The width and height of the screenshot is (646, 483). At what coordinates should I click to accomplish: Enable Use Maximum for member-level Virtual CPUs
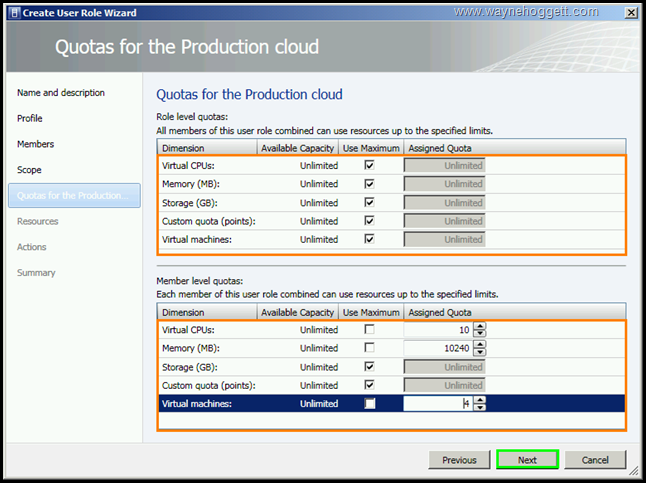pyautogui.click(x=370, y=330)
